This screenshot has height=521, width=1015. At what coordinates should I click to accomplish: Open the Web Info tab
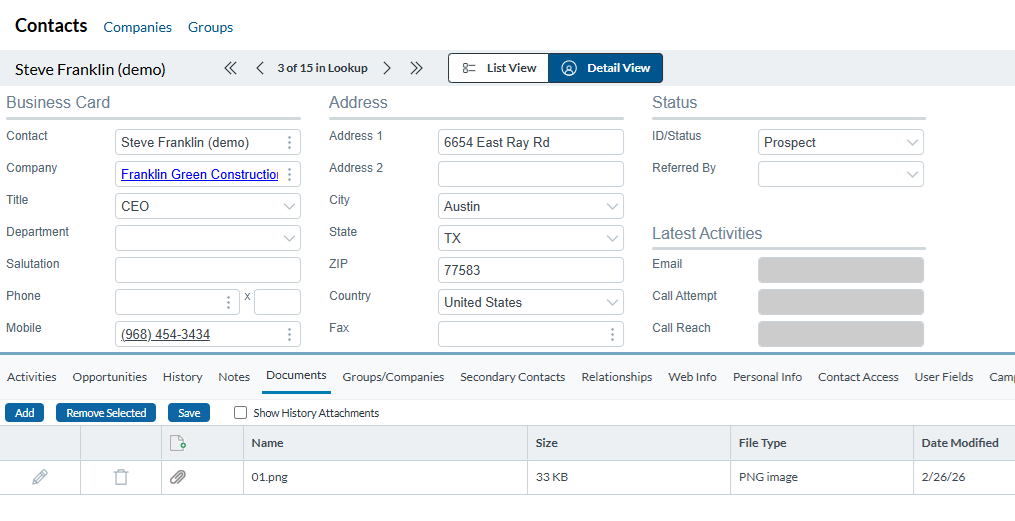(x=693, y=377)
